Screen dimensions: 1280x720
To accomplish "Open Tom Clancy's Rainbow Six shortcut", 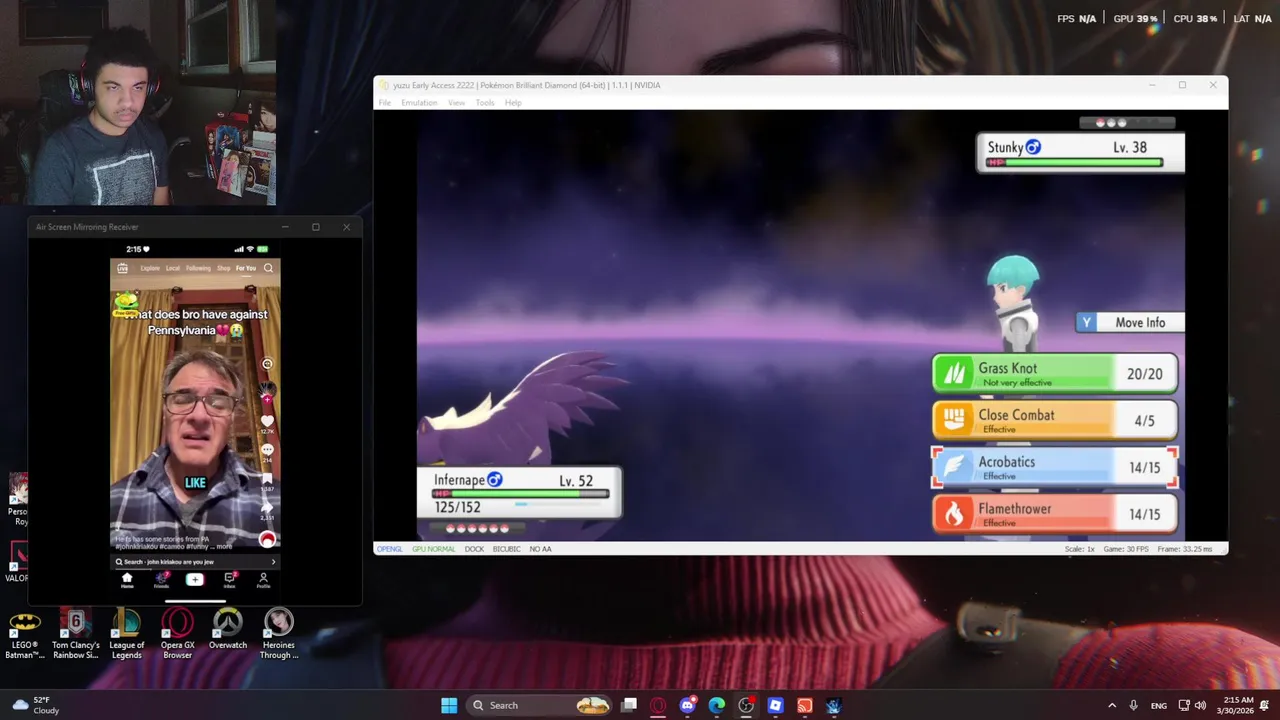I will (x=76, y=635).
